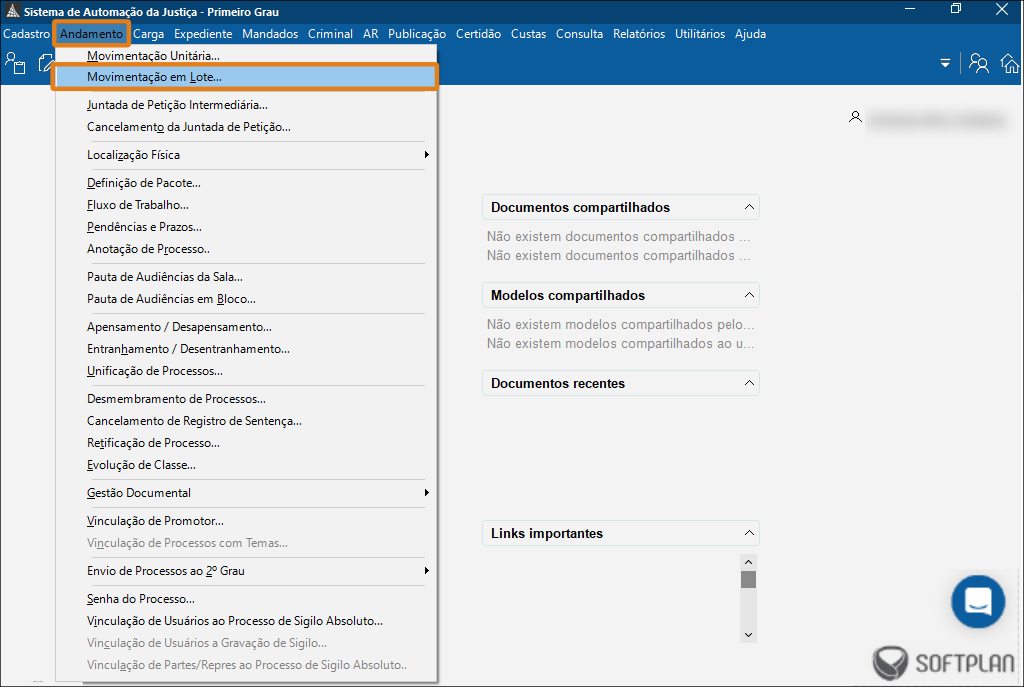1024x687 pixels.
Task: Click the Links importantes scrollbar thumb
Action: [748, 579]
